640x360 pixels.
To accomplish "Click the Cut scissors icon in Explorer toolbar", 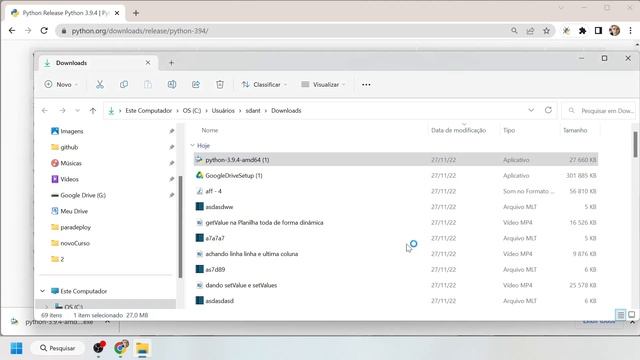I will click(100, 84).
